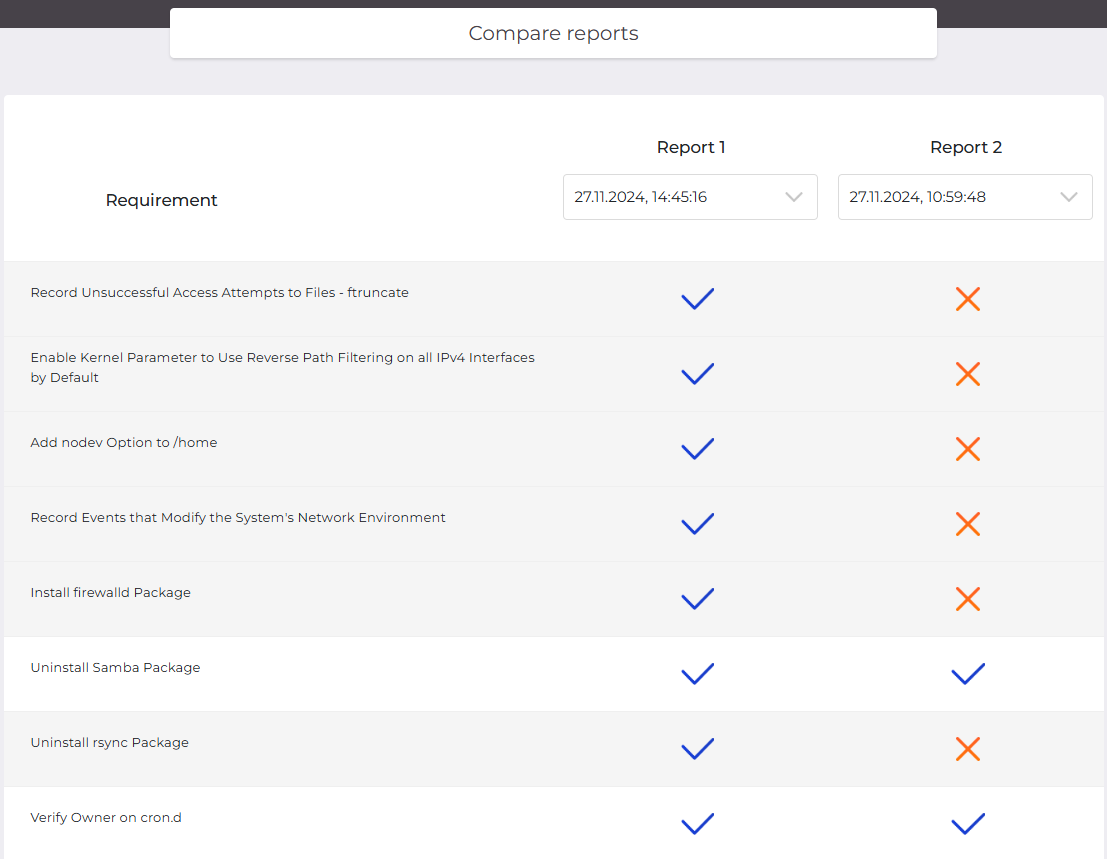Click Report 1 checkmark for firewalld Package
This screenshot has height=859, width=1107.
click(697, 599)
